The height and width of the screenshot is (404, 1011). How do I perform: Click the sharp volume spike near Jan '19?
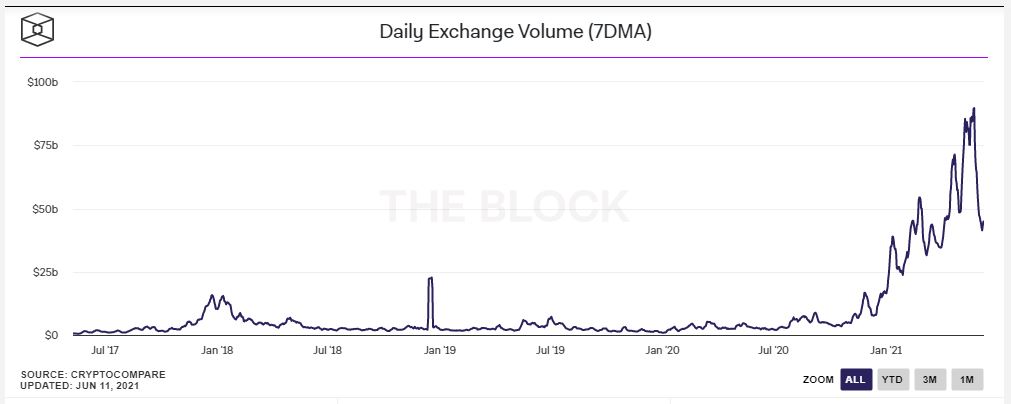(x=430, y=279)
